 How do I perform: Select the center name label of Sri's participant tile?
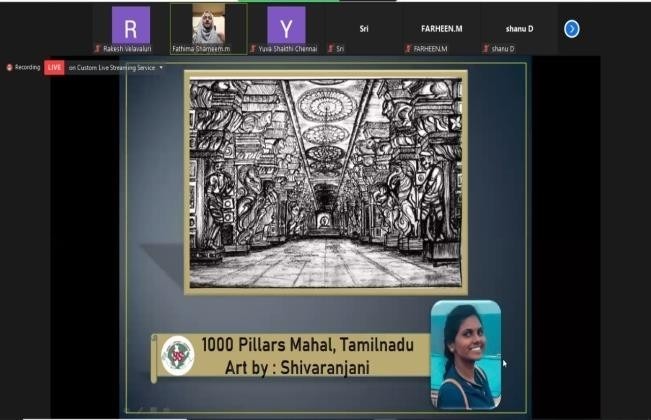pos(364,29)
